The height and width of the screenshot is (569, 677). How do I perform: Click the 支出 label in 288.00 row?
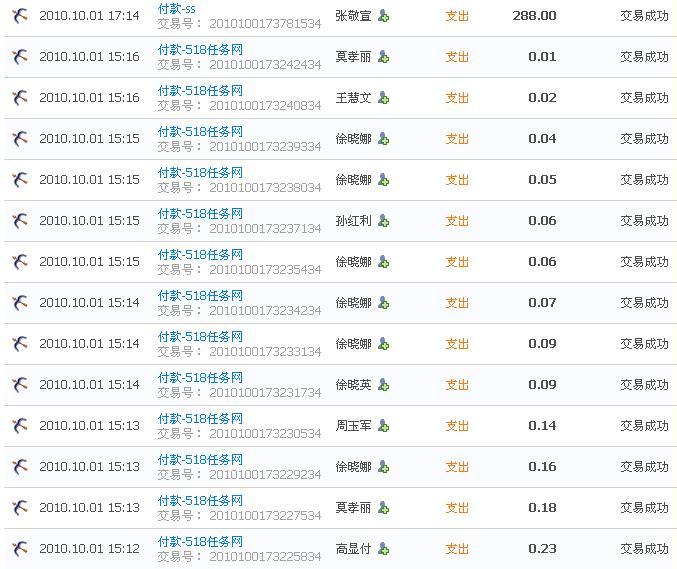pos(457,16)
